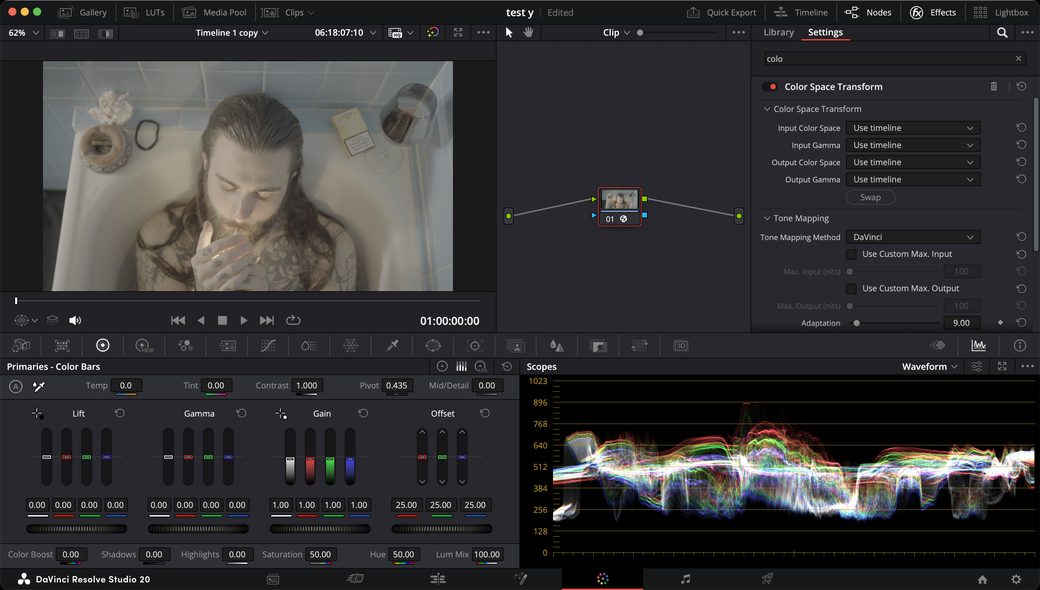Viewport: 1040px width, 590px height.
Task: Switch to the Fairlight page music icon
Action: point(685,579)
